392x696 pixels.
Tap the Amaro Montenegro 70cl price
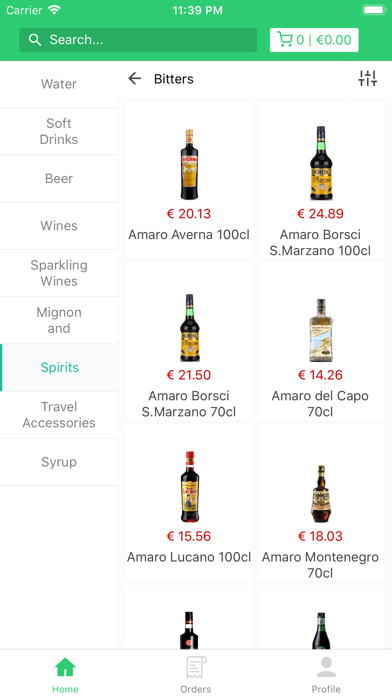click(321, 536)
